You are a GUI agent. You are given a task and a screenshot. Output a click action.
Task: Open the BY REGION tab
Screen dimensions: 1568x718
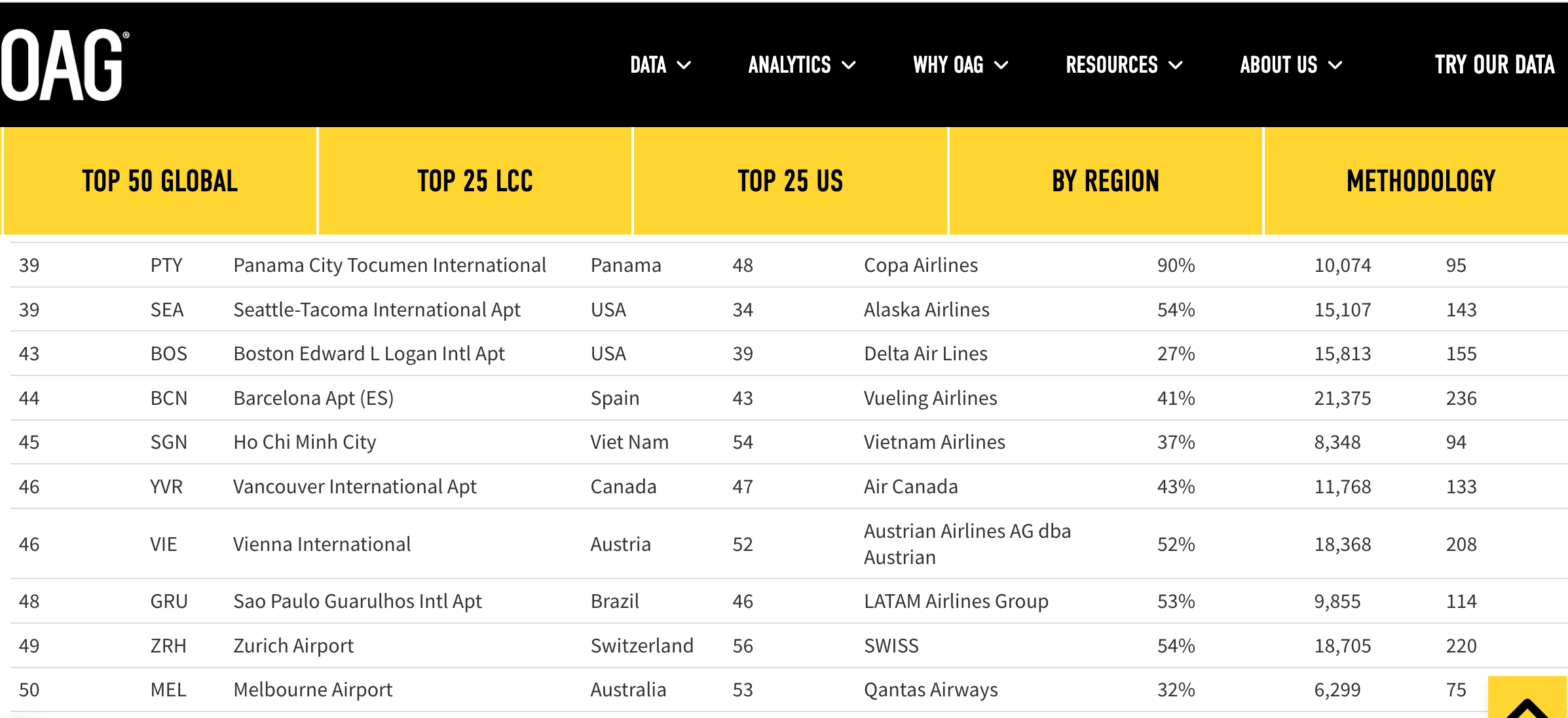(1105, 181)
